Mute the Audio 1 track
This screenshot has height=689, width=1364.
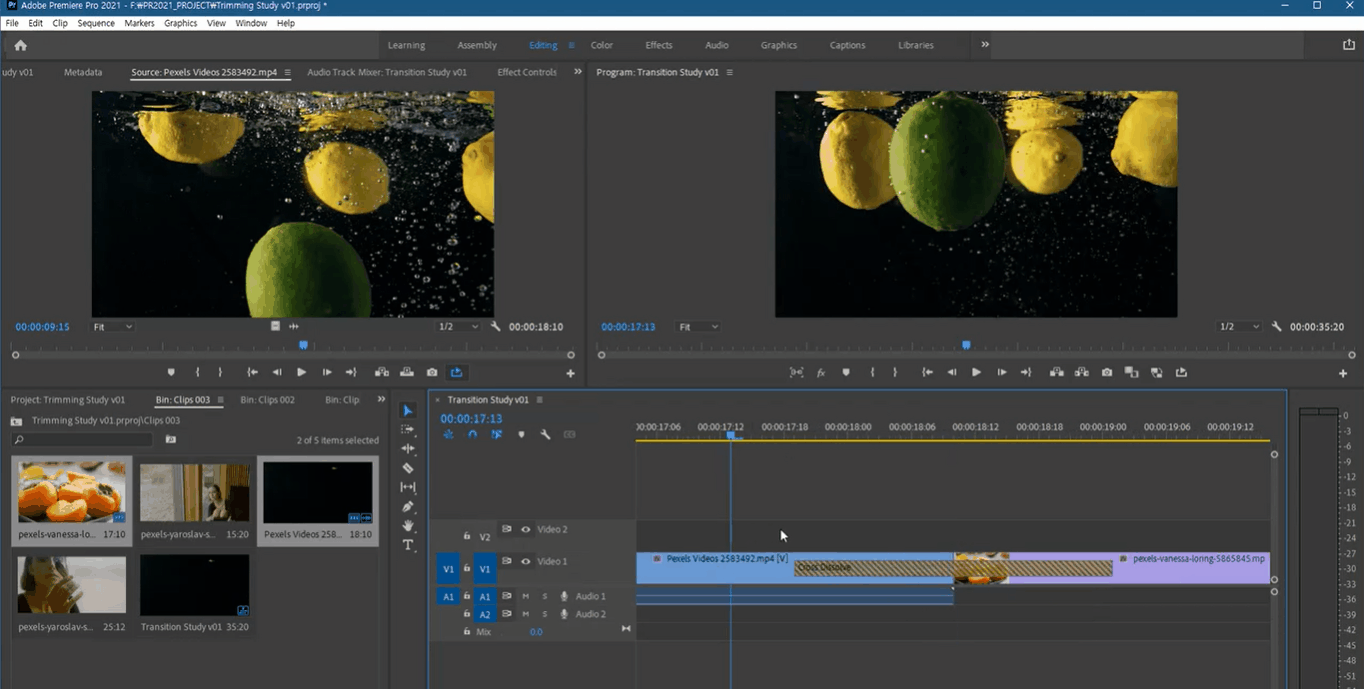(x=525, y=596)
